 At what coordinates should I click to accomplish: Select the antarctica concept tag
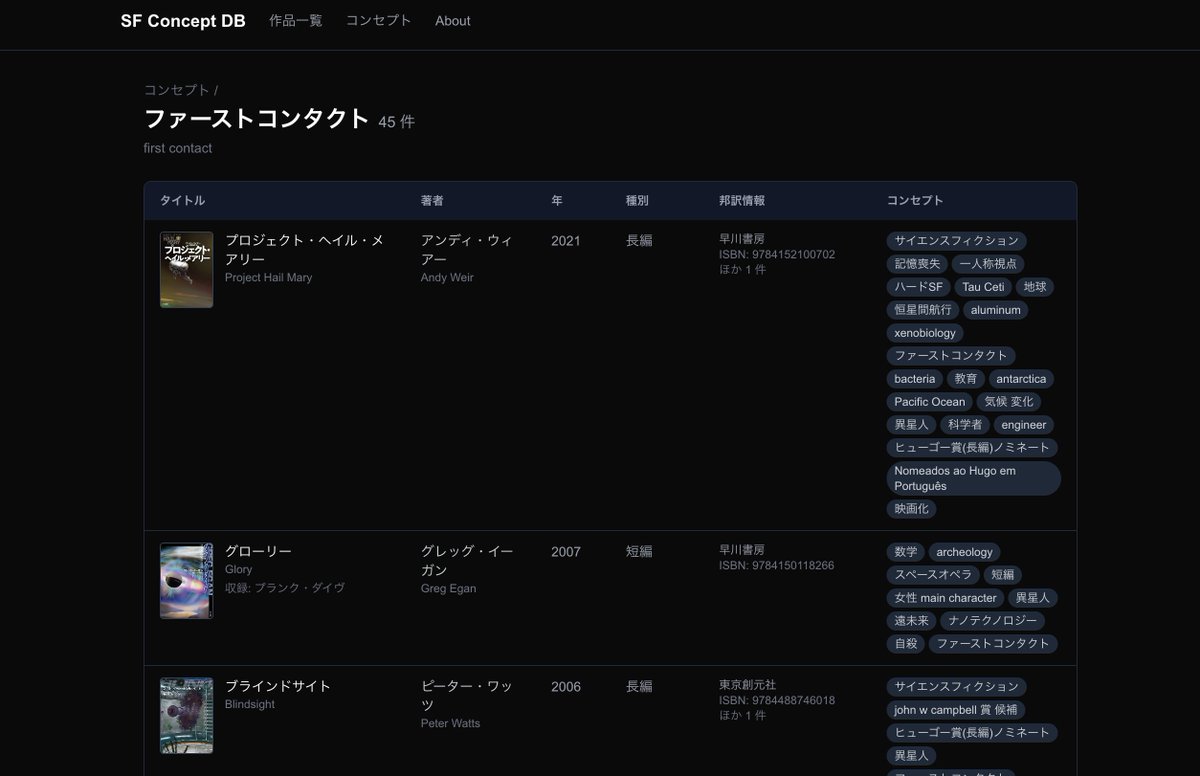(1021, 379)
